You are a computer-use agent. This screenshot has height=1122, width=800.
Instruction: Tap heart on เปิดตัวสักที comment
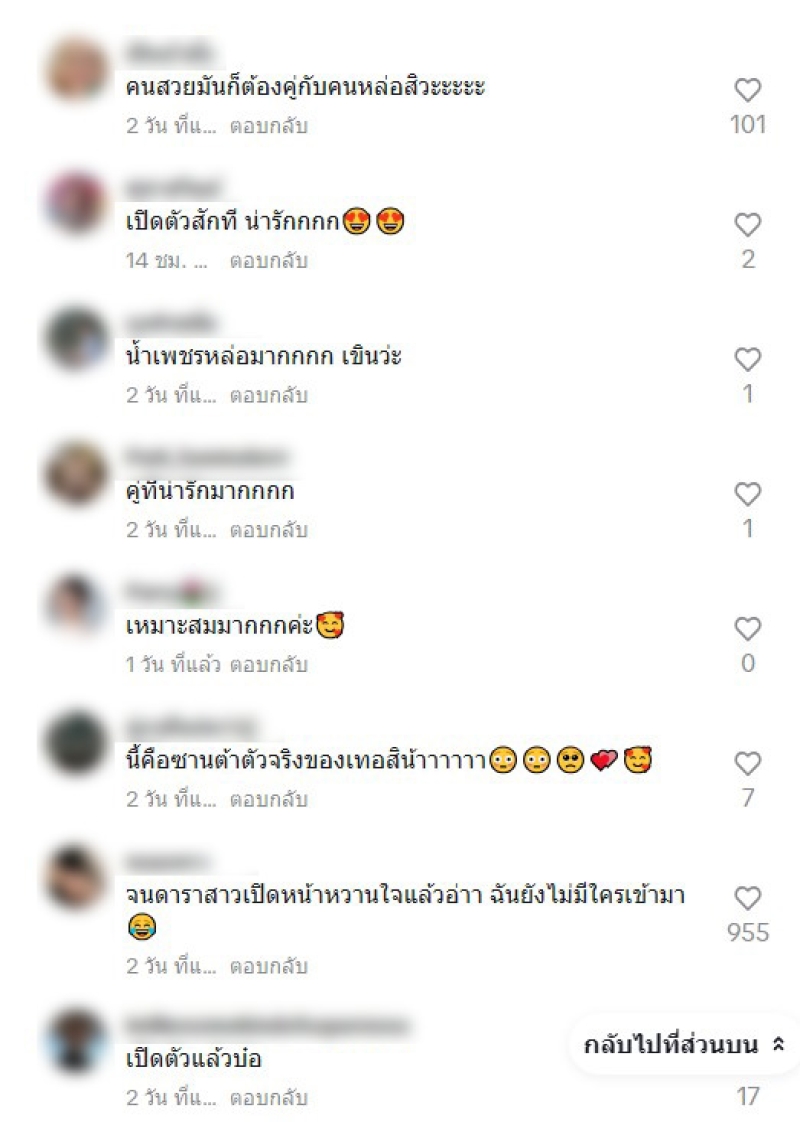748,225
